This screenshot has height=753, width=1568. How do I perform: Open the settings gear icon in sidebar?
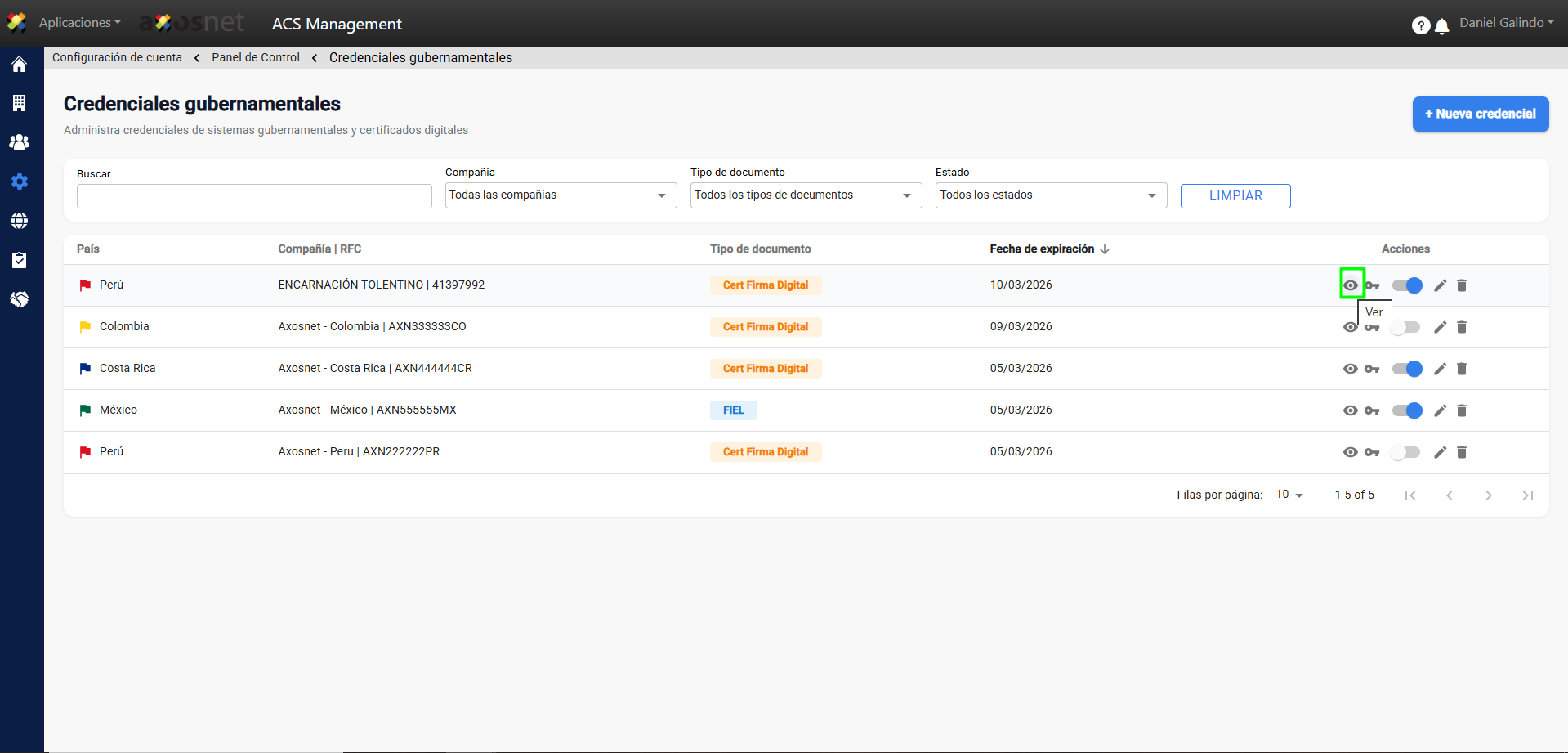coord(20,182)
